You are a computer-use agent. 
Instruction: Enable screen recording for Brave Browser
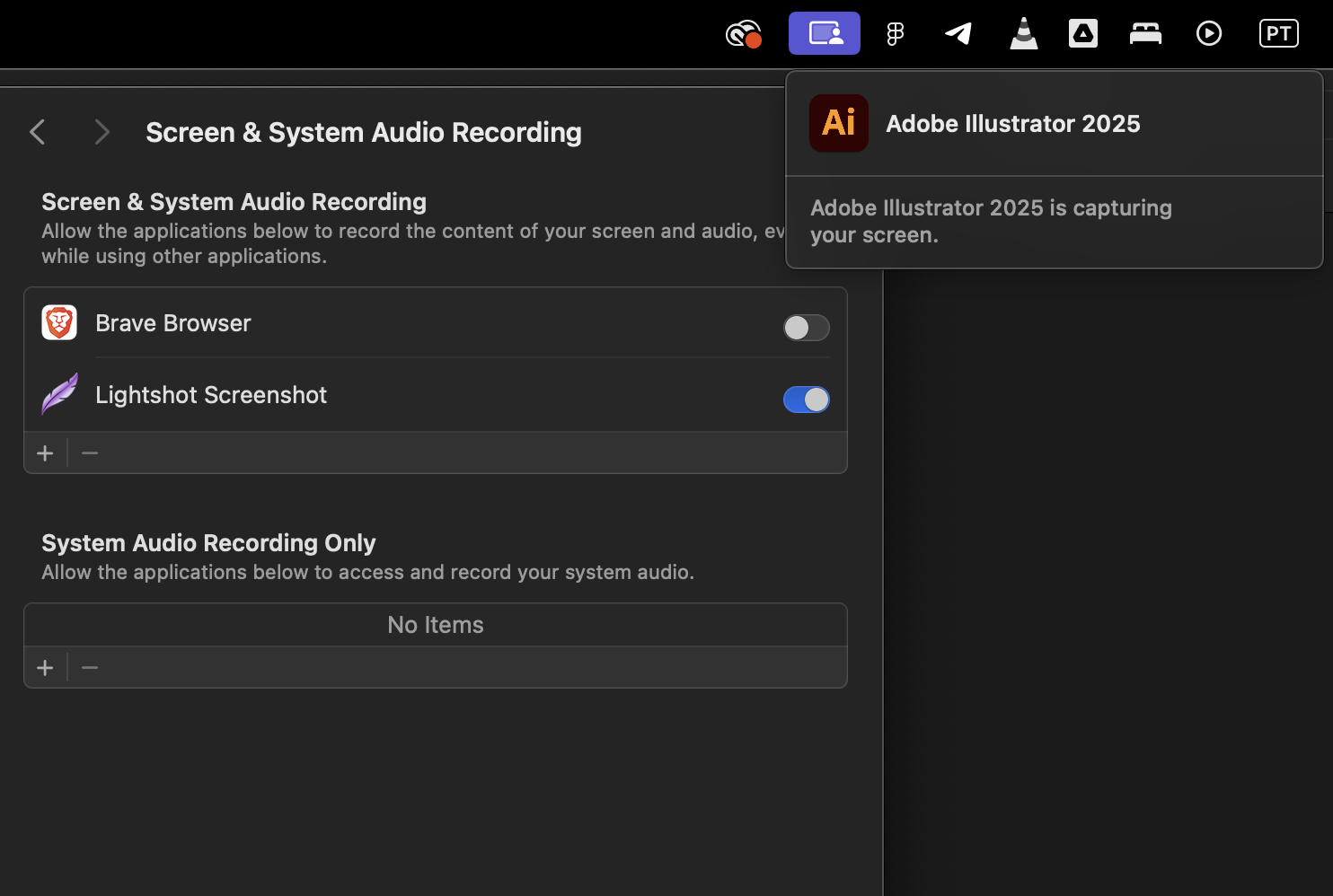(806, 328)
